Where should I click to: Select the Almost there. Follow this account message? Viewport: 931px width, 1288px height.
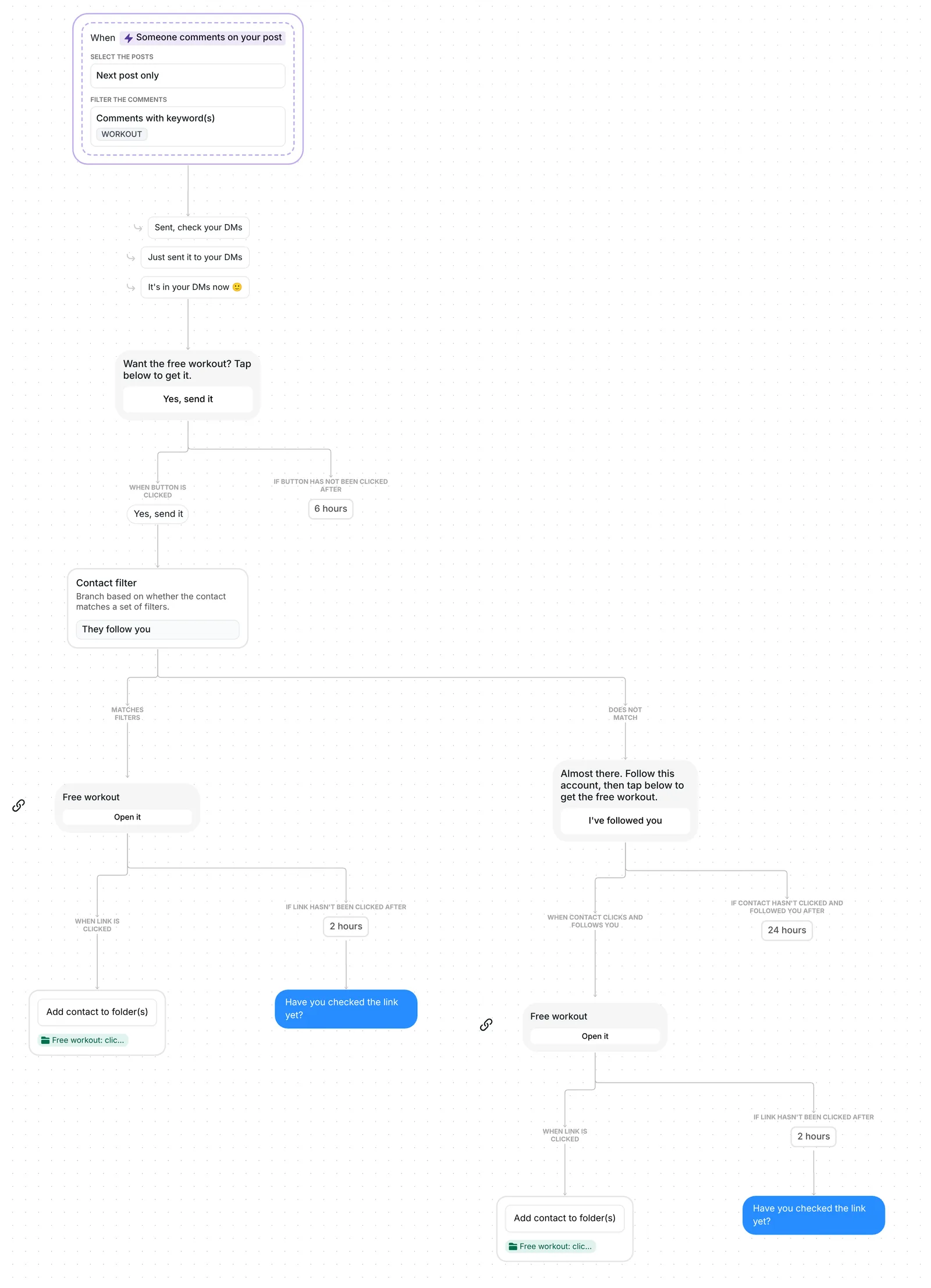[x=622, y=785]
